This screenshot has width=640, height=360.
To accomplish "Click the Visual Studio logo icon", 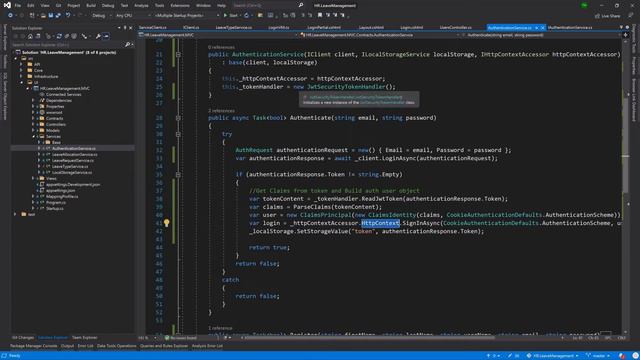I will tap(7, 5).
